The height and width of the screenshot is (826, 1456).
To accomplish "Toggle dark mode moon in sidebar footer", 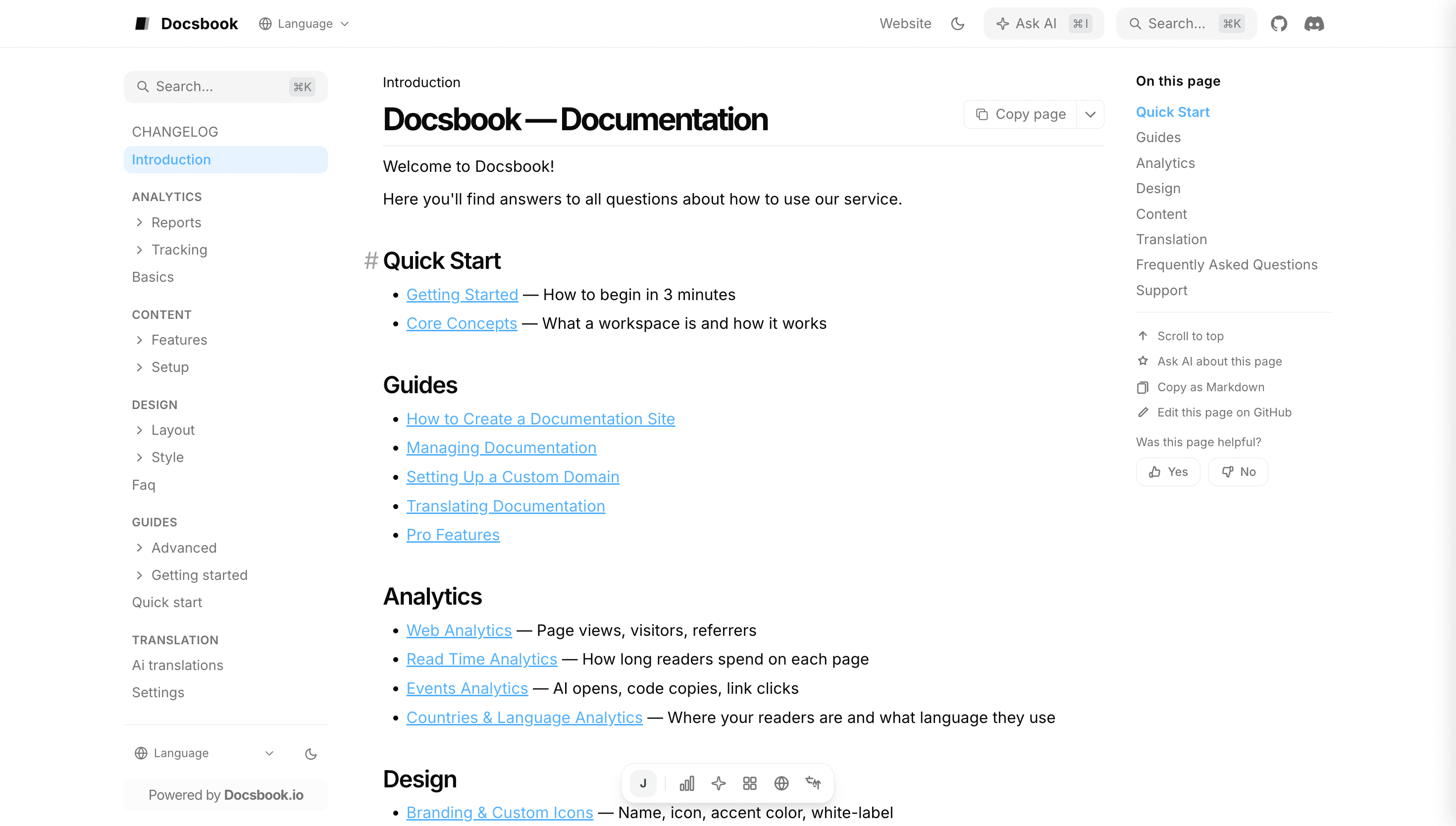I will point(311,753).
